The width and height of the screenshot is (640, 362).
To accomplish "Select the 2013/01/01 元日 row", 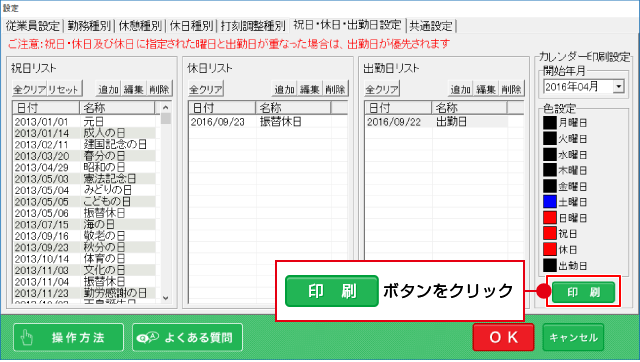I will [84, 122].
